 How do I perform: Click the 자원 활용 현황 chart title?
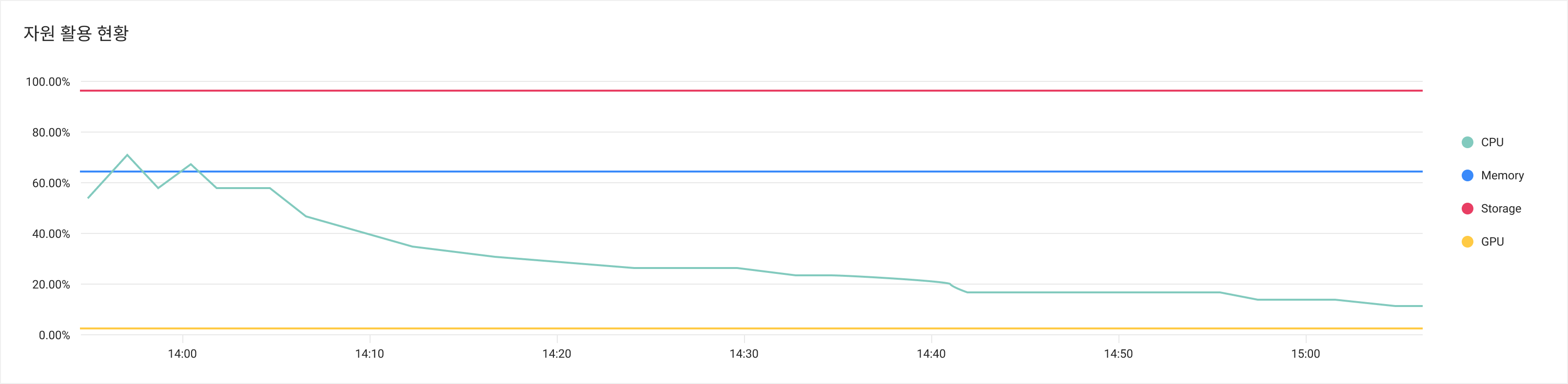[76, 33]
